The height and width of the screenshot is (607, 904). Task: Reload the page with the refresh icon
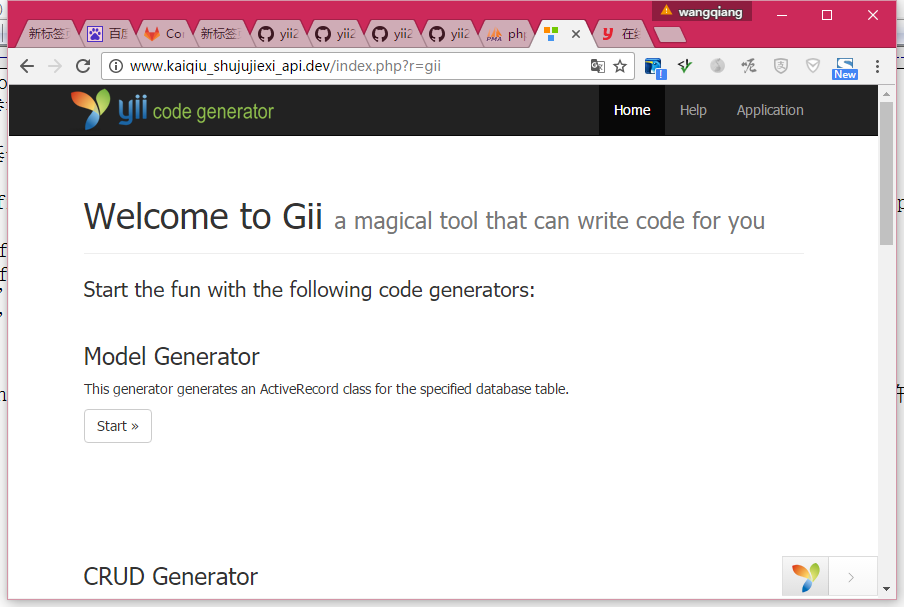pos(83,66)
